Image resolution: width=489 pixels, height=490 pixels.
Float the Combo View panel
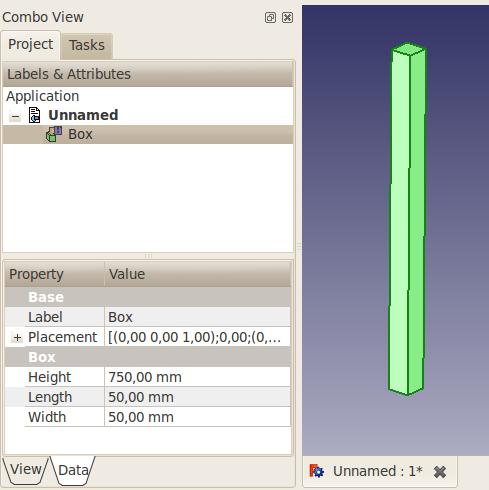point(270,17)
